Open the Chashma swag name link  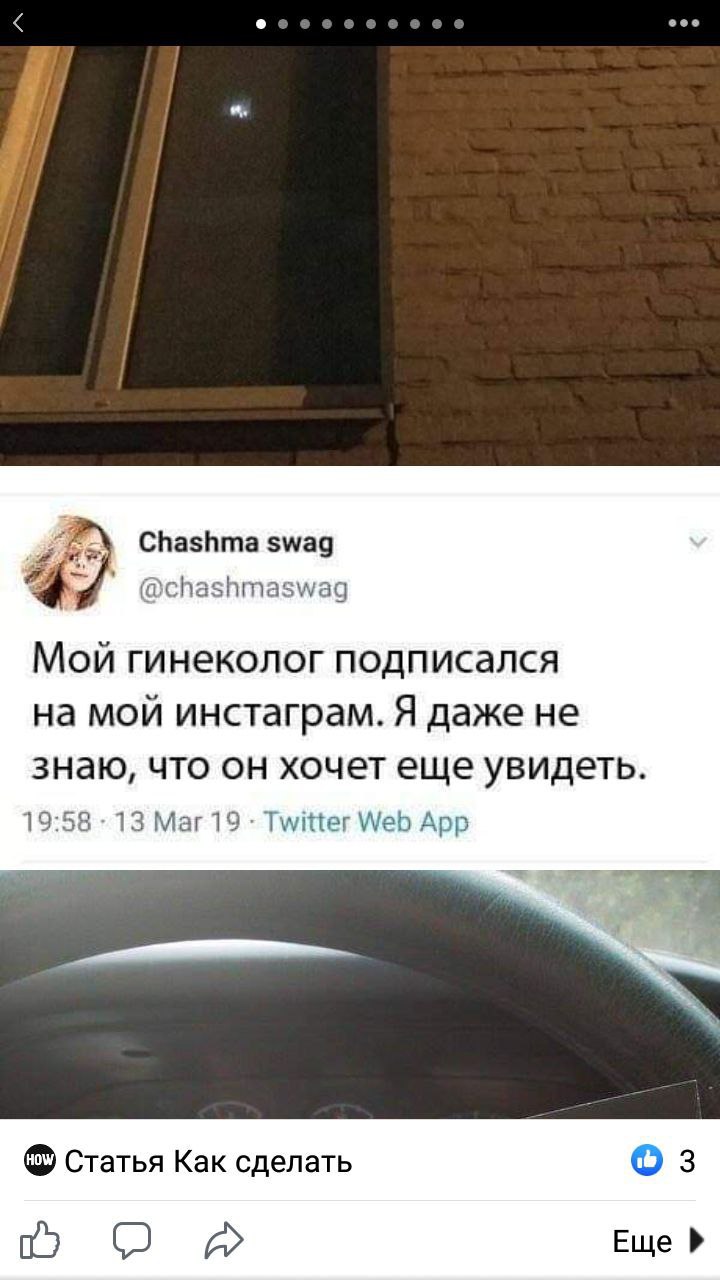click(236, 543)
